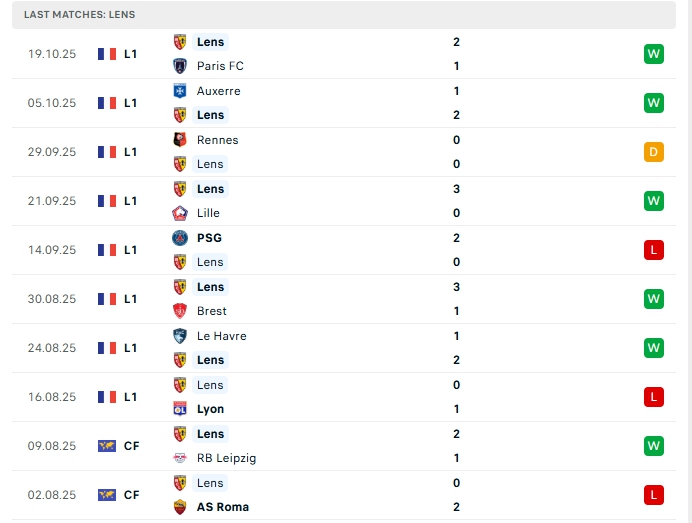Viewport: 692px width, 523px height.
Task: Click the PSG club badge icon
Action: point(180,238)
